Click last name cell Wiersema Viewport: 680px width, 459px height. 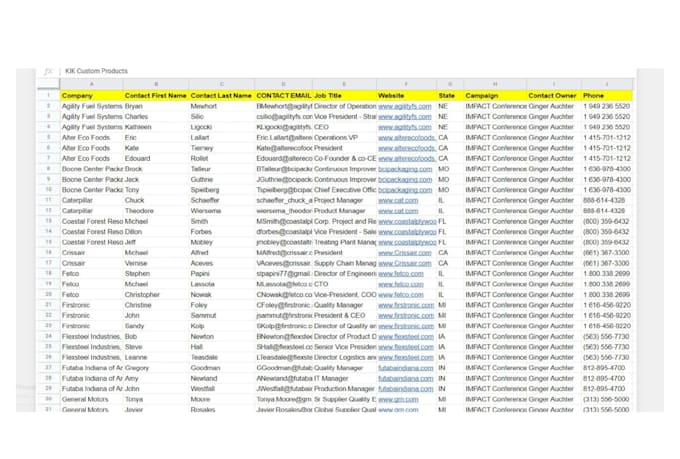[x=222, y=210]
